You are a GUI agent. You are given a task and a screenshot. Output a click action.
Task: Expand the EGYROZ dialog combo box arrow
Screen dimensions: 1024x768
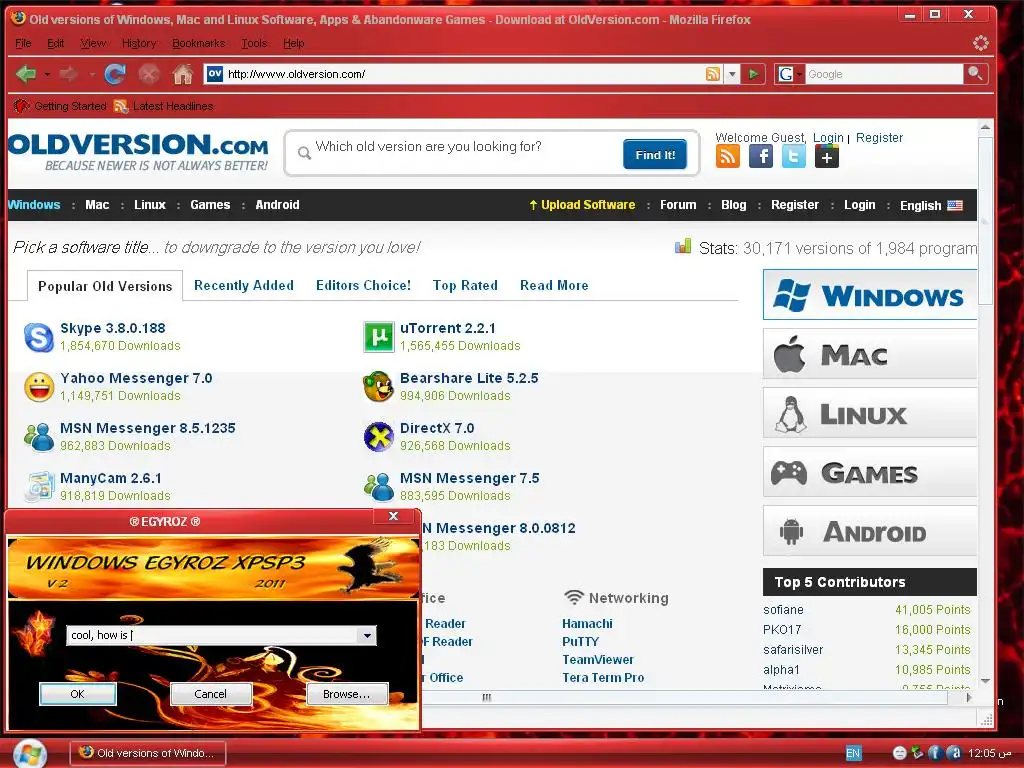[x=367, y=635]
